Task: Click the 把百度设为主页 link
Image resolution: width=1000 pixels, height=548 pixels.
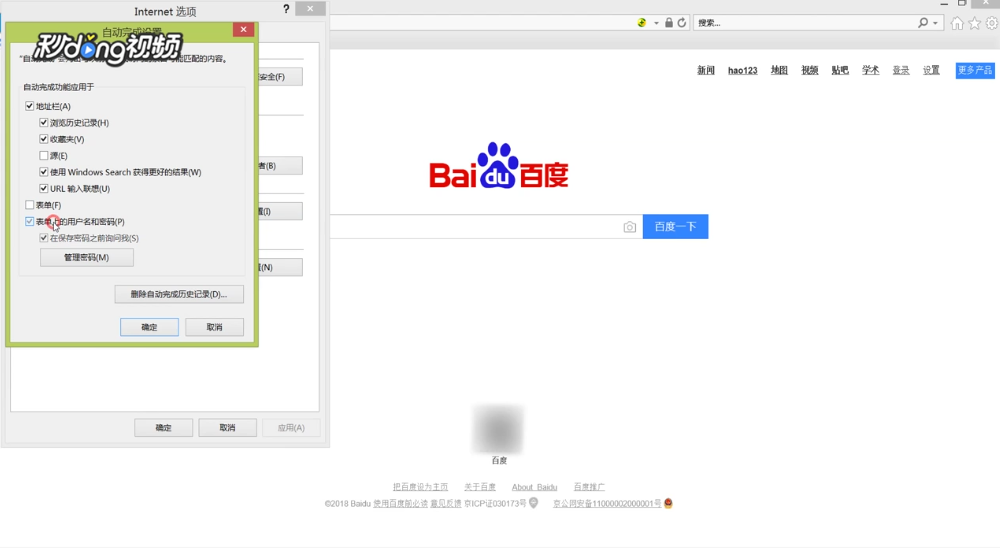Action: [x=420, y=487]
